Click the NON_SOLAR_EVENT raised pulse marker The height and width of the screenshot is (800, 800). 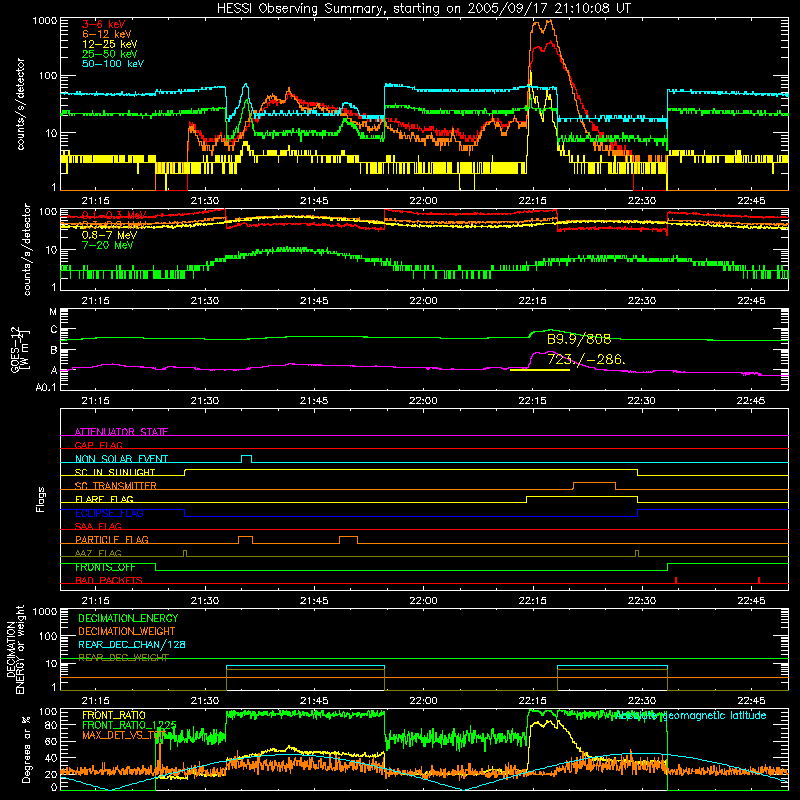coord(246,458)
